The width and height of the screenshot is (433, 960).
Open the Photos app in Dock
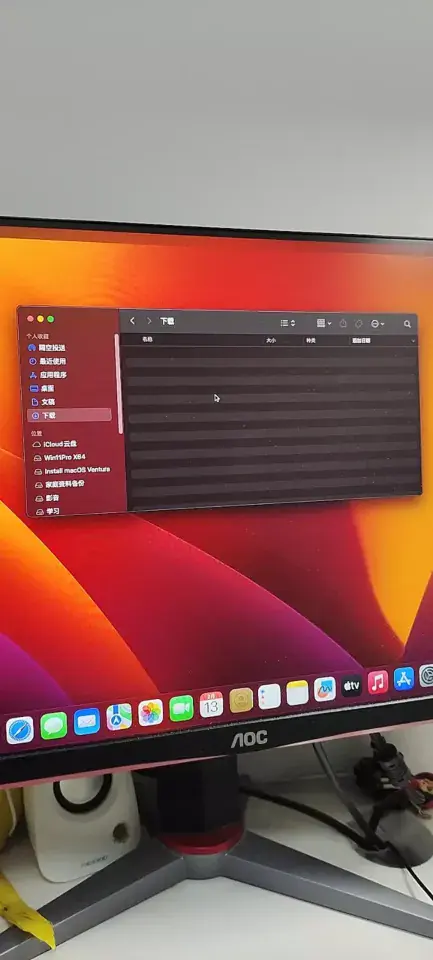tap(151, 713)
